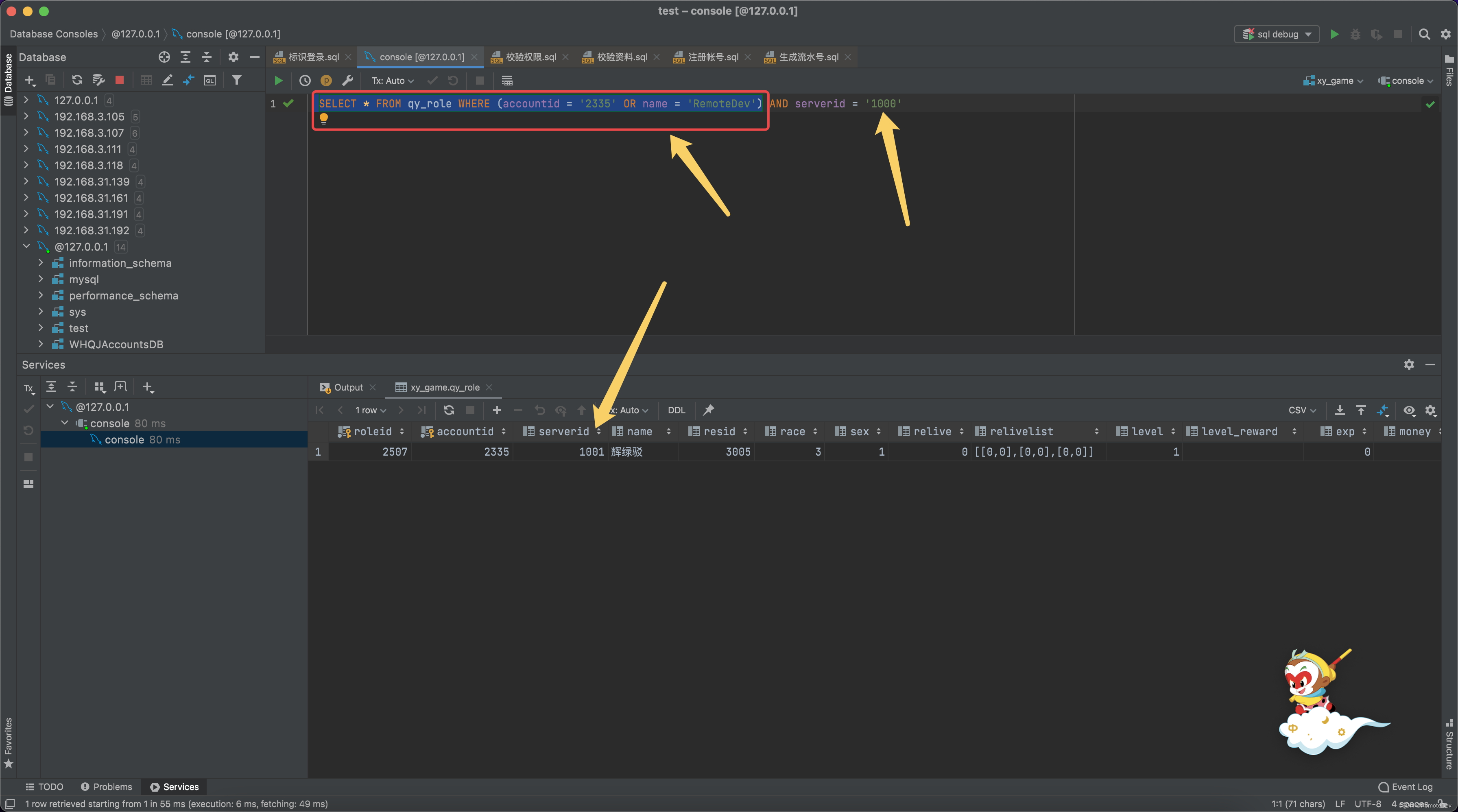Expand the 192.168.3.105 datasource
The height and width of the screenshot is (812, 1458).
[26, 116]
